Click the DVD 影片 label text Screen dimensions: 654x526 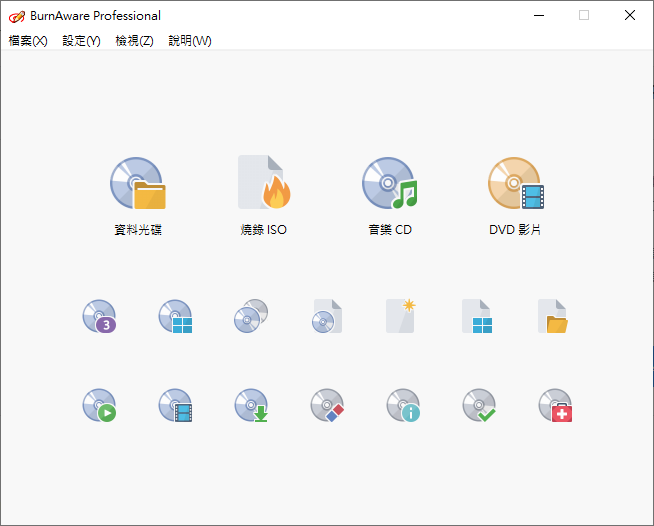tap(515, 229)
